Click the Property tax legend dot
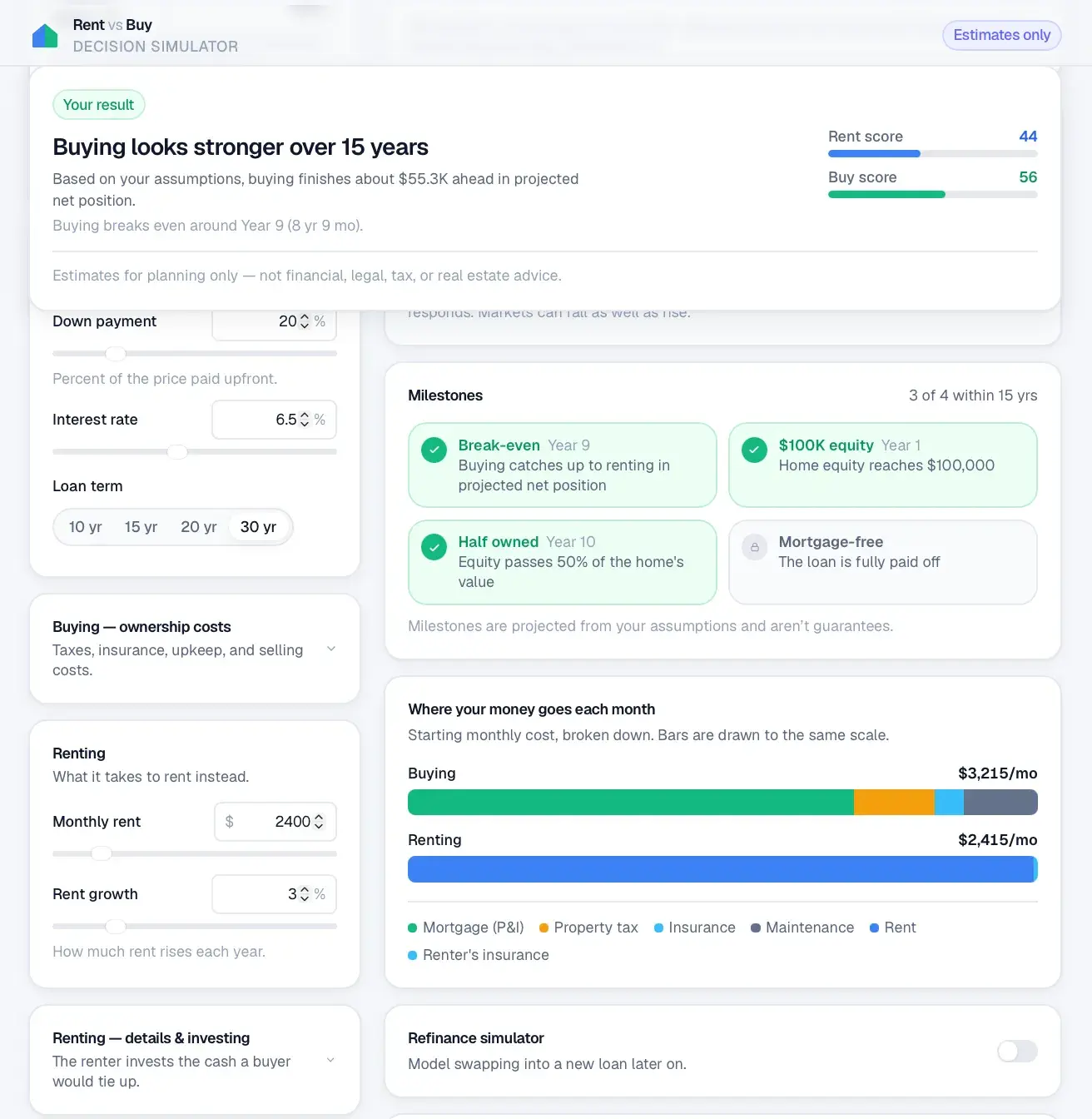 pyautogui.click(x=544, y=928)
